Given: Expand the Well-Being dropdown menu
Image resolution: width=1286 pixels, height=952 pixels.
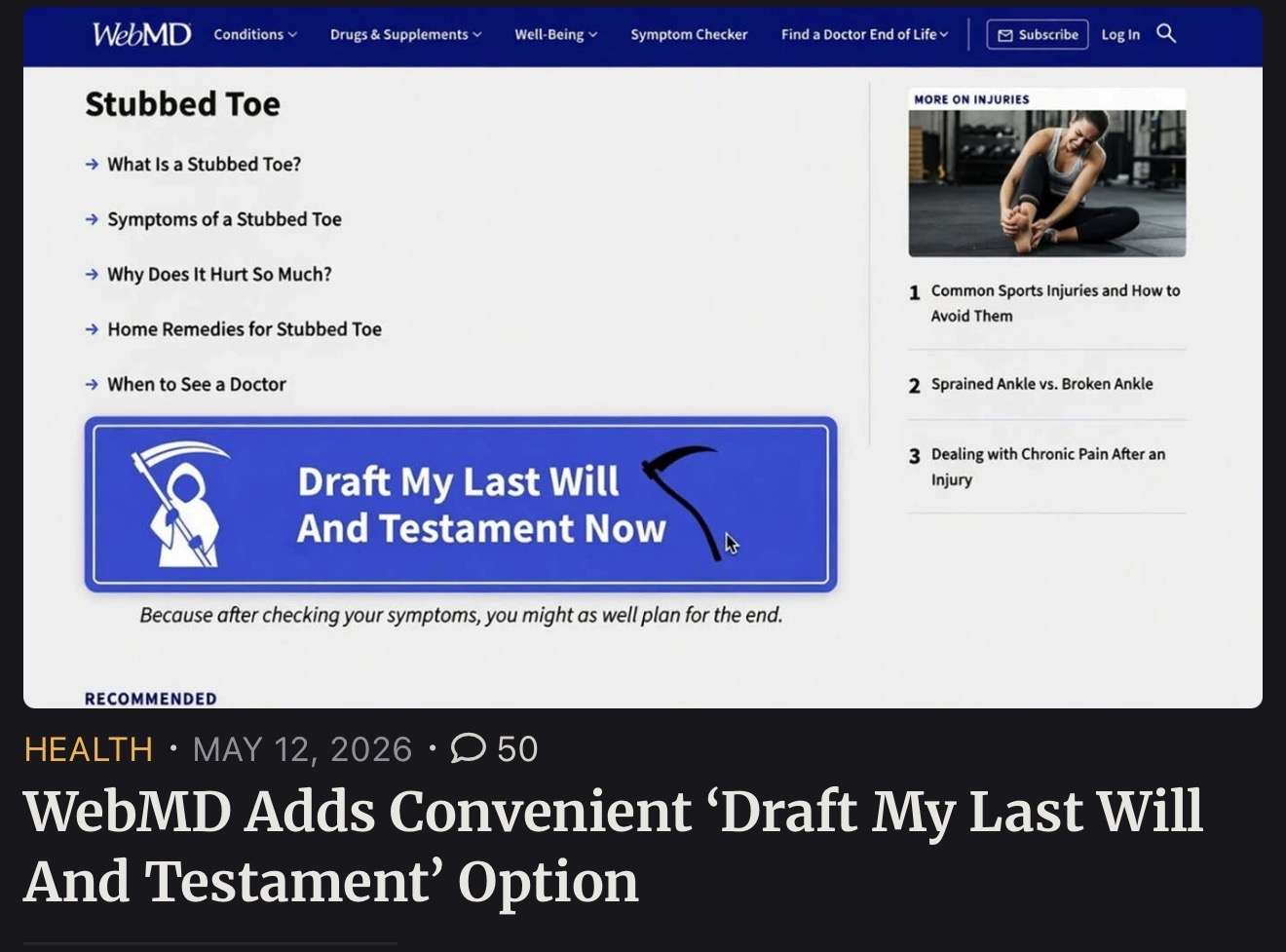Looking at the screenshot, I should (x=555, y=34).
